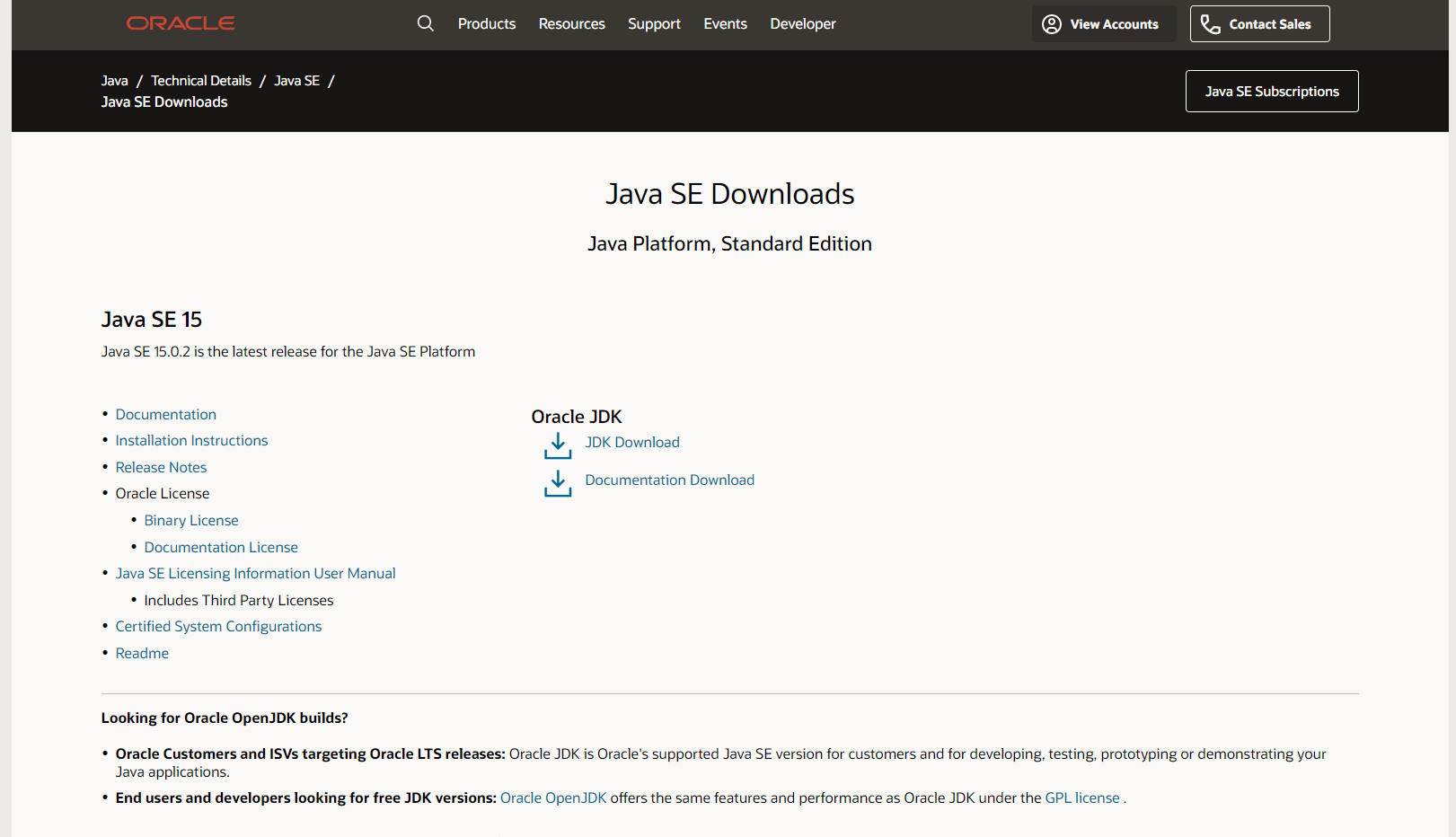Open the search magnifier icon

click(426, 23)
